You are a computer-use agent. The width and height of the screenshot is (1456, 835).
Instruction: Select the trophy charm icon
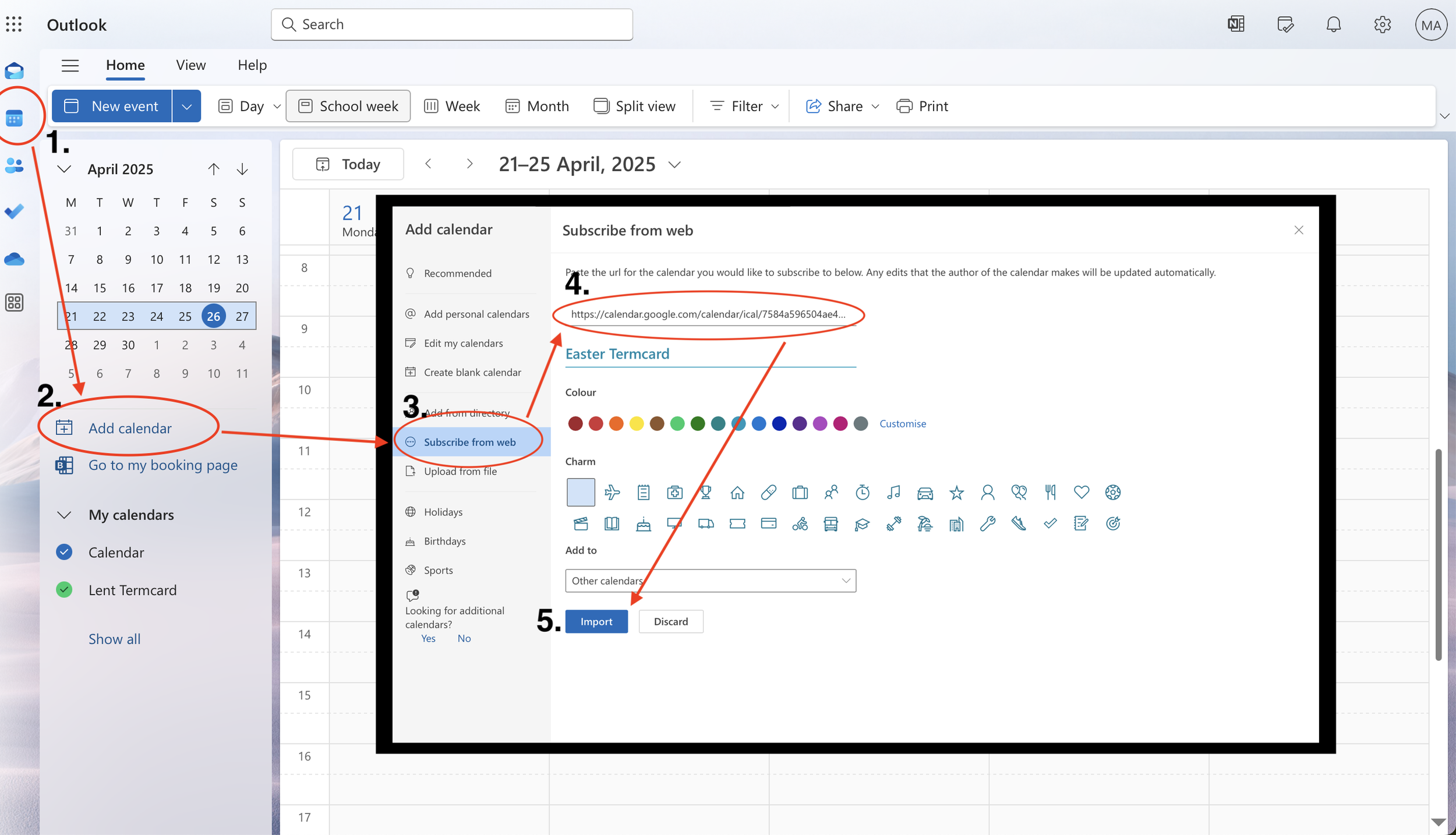(706, 493)
